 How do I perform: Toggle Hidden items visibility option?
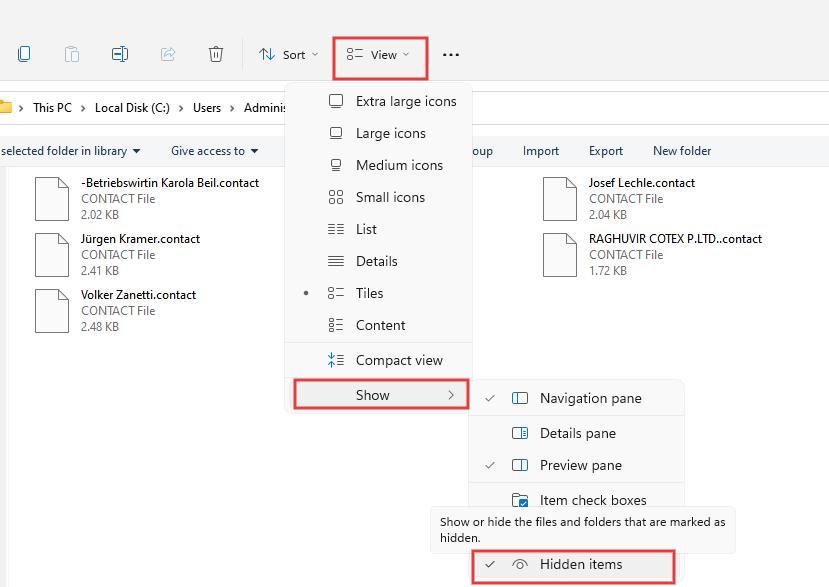580,564
